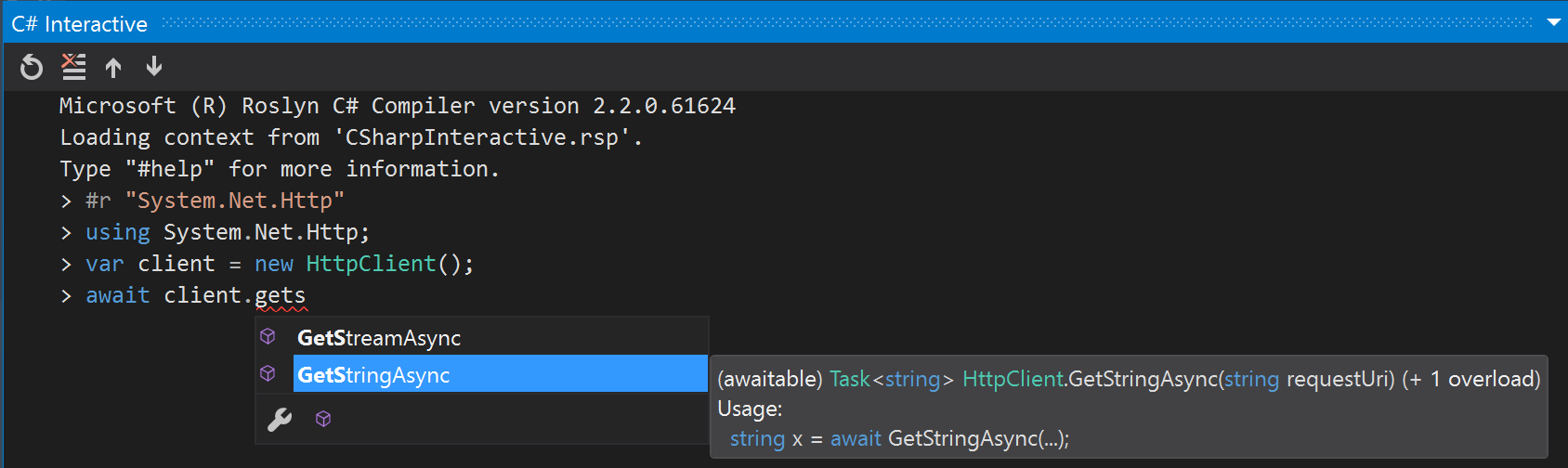Toggle the method cube filter icon
The height and width of the screenshot is (468, 1568).
point(323,420)
